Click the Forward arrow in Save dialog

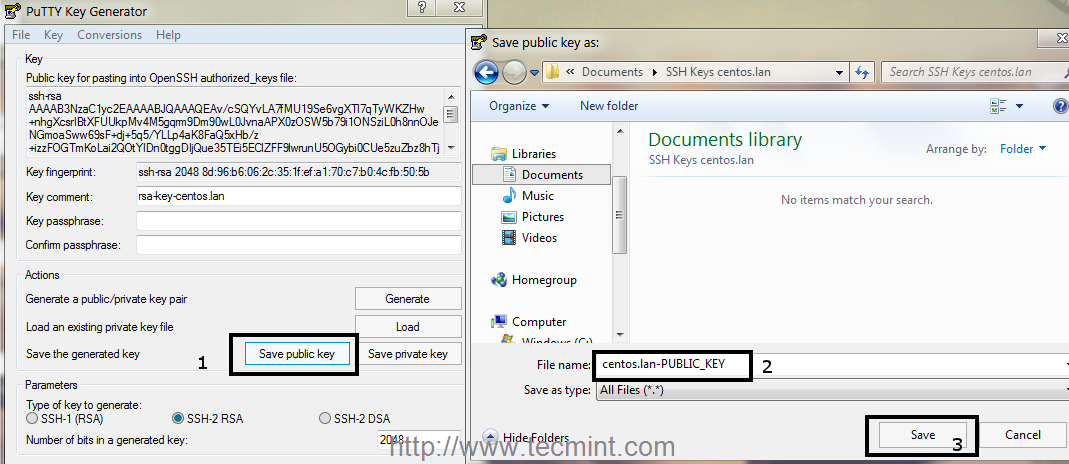click(x=513, y=72)
